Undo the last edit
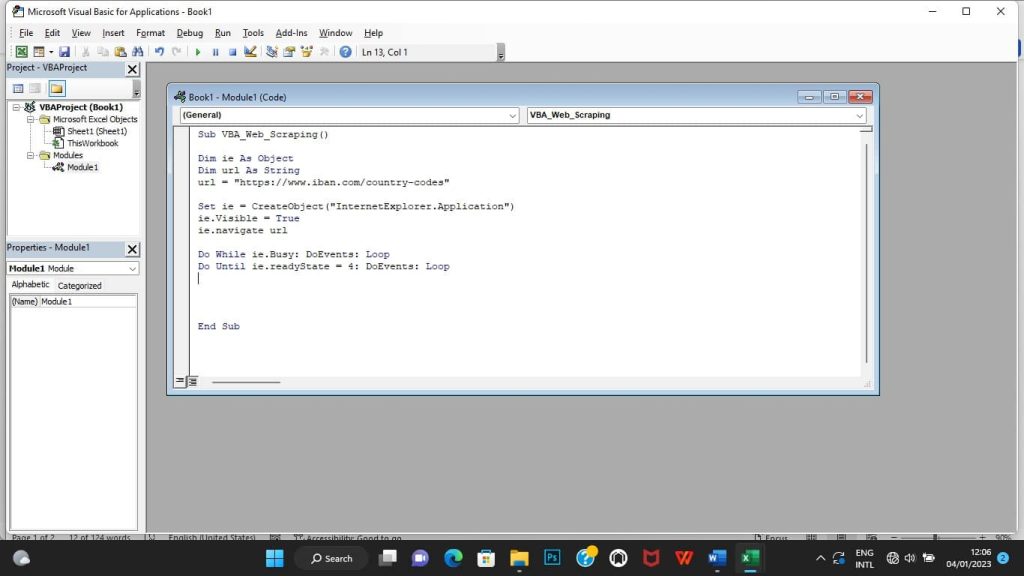This screenshot has height=576, width=1024. point(159,52)
